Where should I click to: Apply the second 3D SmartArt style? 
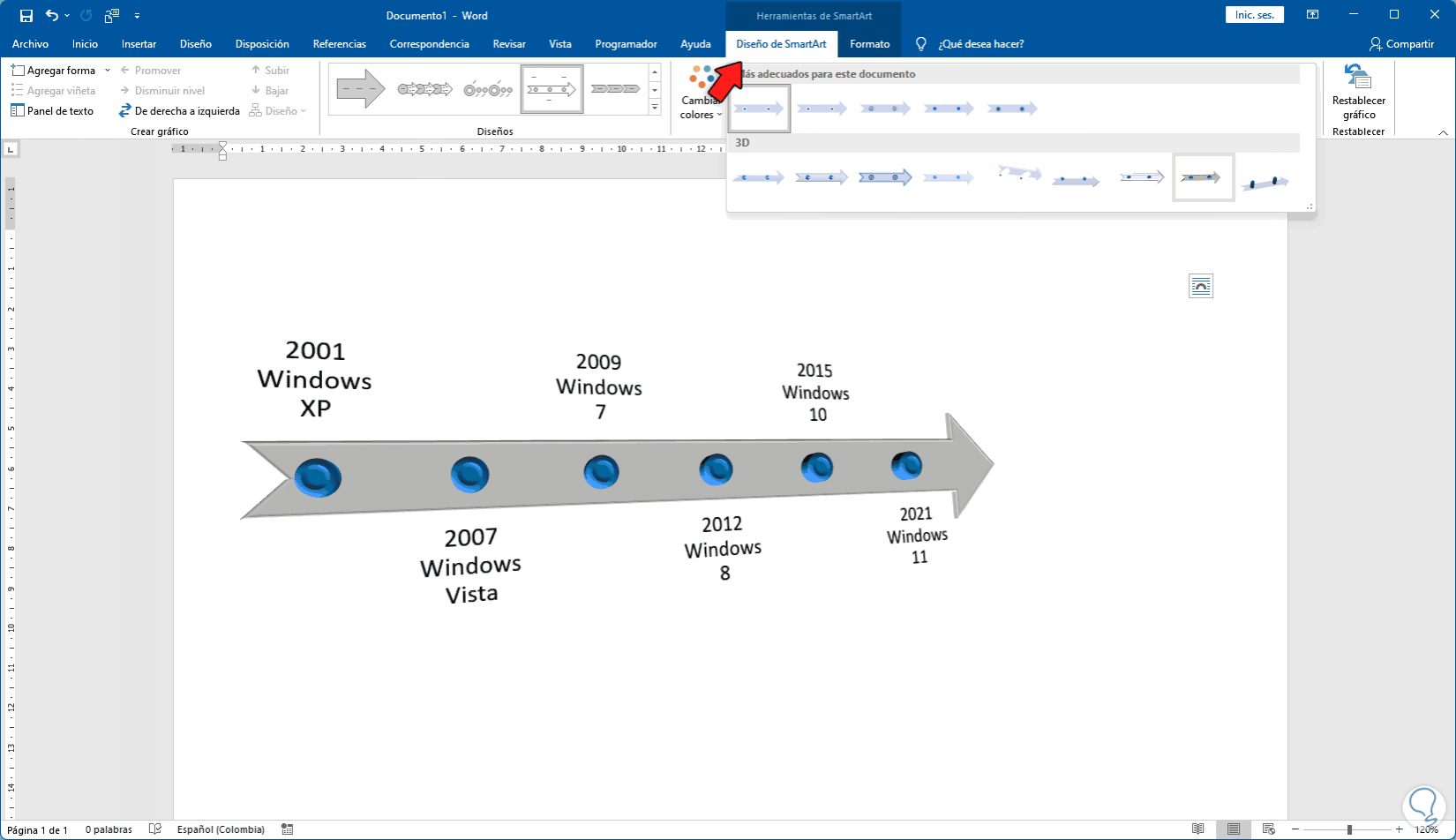[x=822, y=177]
